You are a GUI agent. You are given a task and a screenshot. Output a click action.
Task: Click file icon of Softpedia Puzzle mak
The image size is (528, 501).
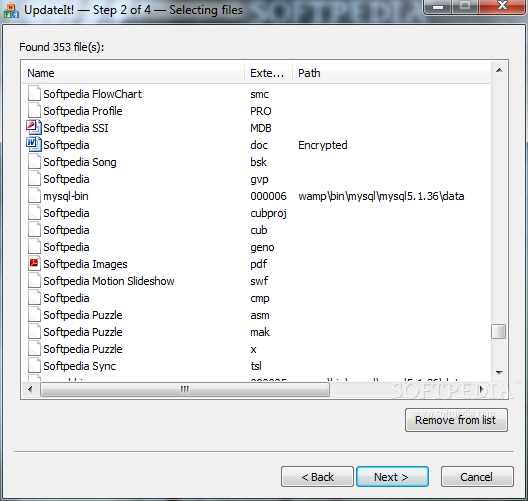pos(34,331)
